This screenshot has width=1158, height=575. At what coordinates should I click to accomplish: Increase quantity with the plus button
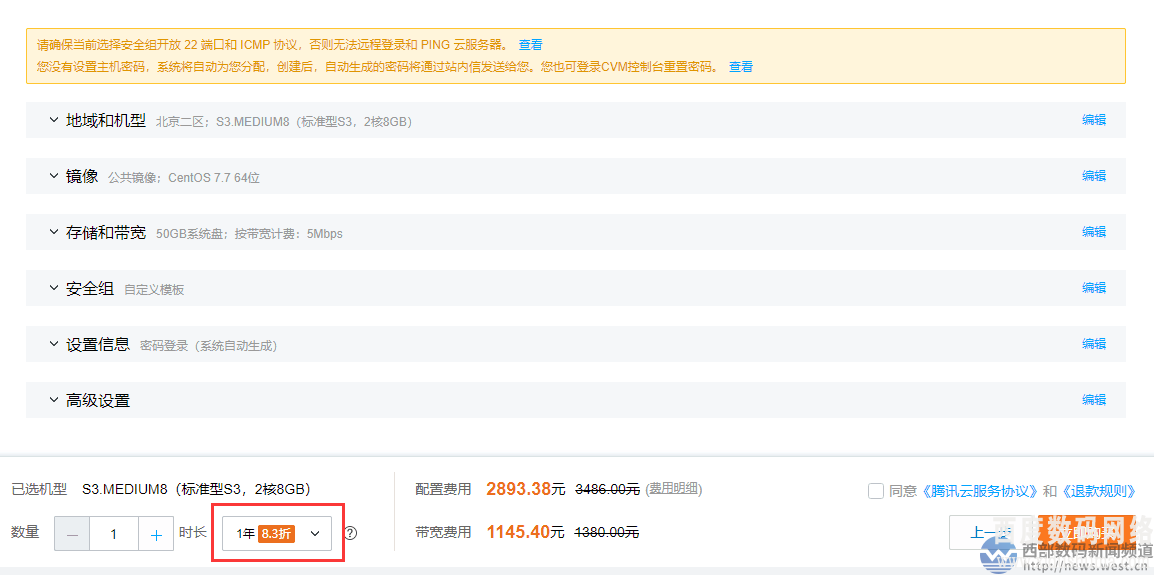click(156, 534)
